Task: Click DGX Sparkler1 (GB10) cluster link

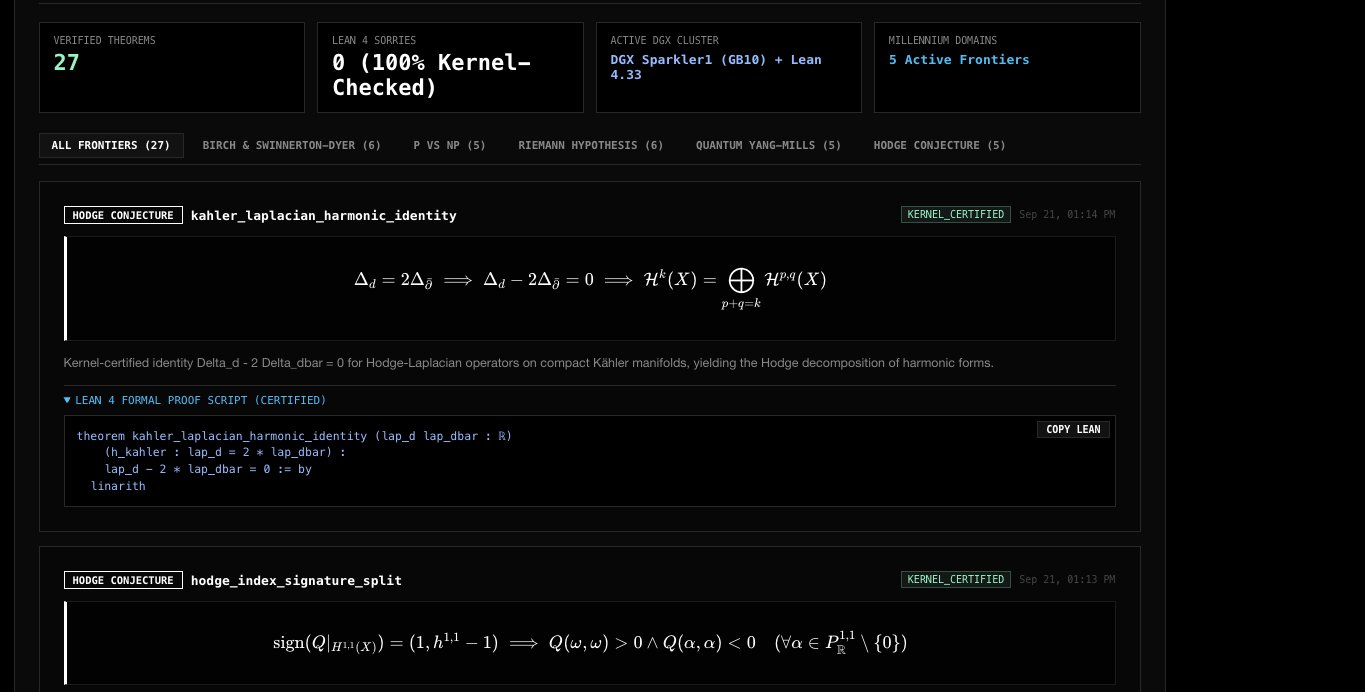Action: (716, 67)
